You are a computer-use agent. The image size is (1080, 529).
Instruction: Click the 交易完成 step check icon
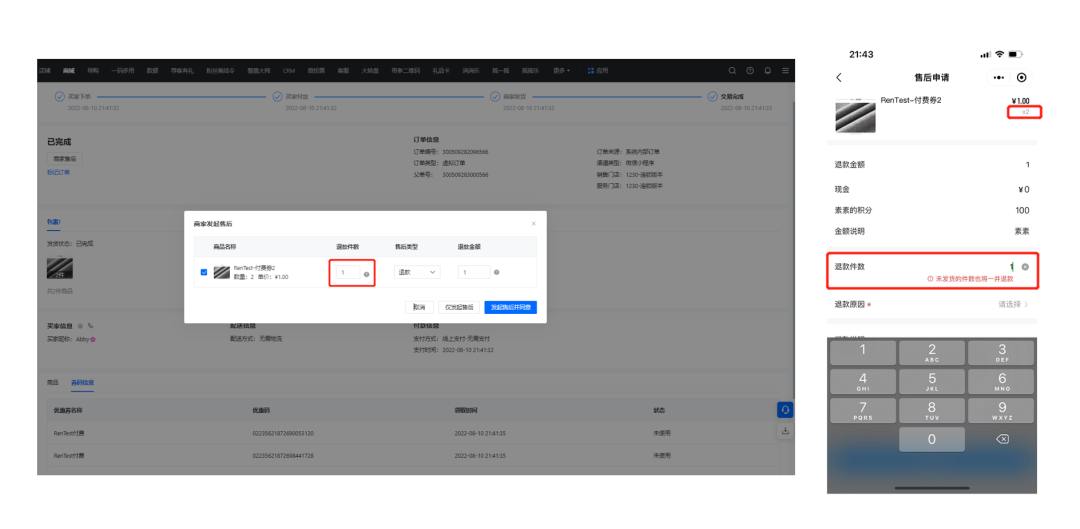click(x=714, y=97)
